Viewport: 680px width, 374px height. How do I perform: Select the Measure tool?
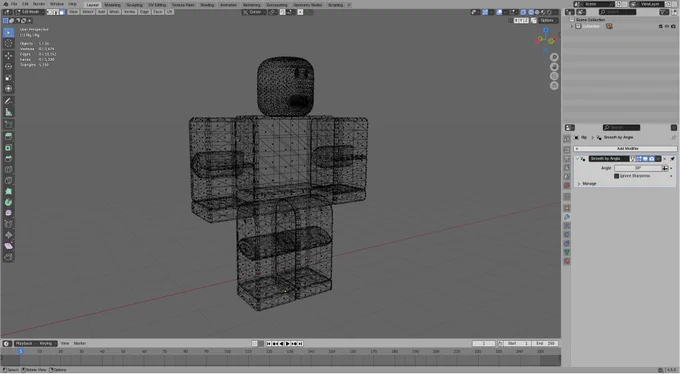point(8,112)
